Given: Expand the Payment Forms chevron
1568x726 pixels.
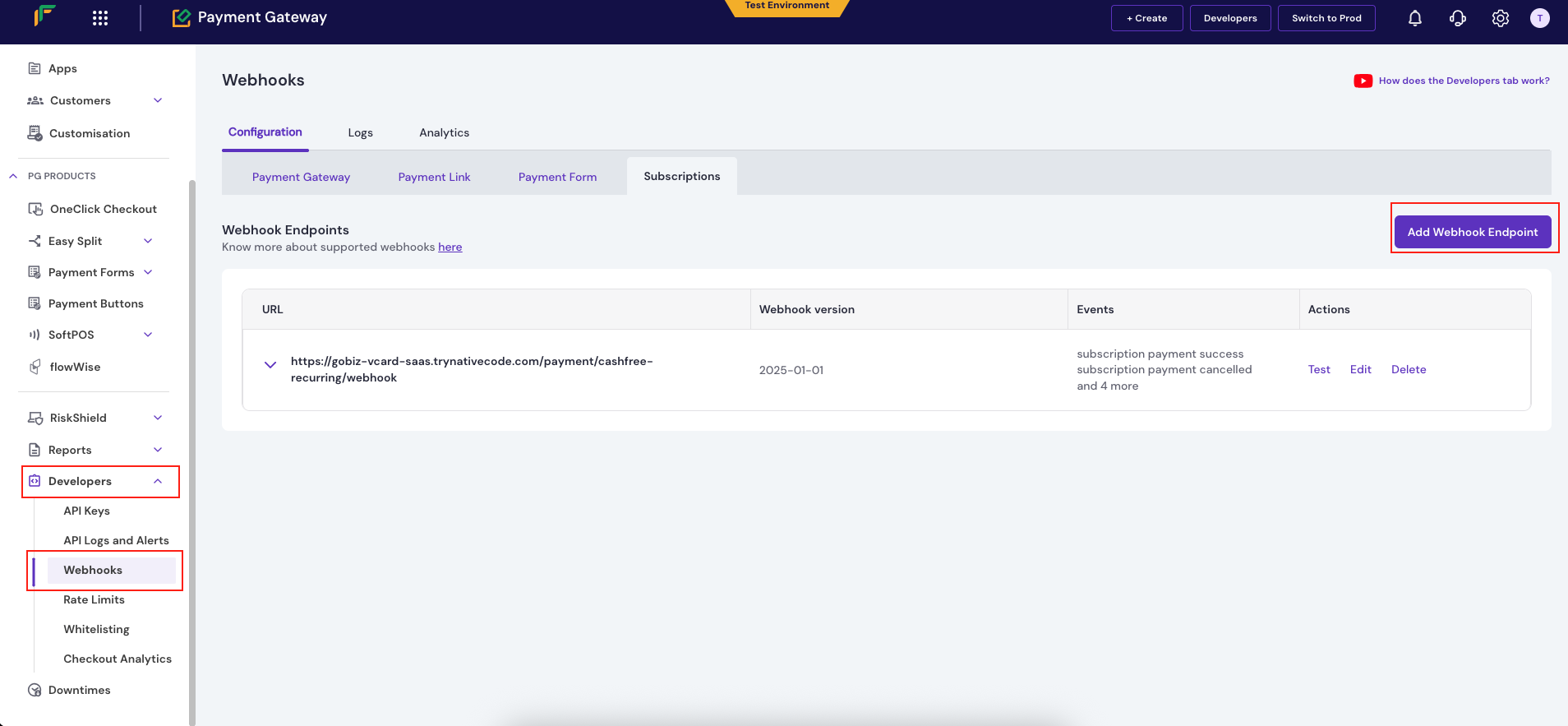Looking at the screenshot, I should point(148,272).
